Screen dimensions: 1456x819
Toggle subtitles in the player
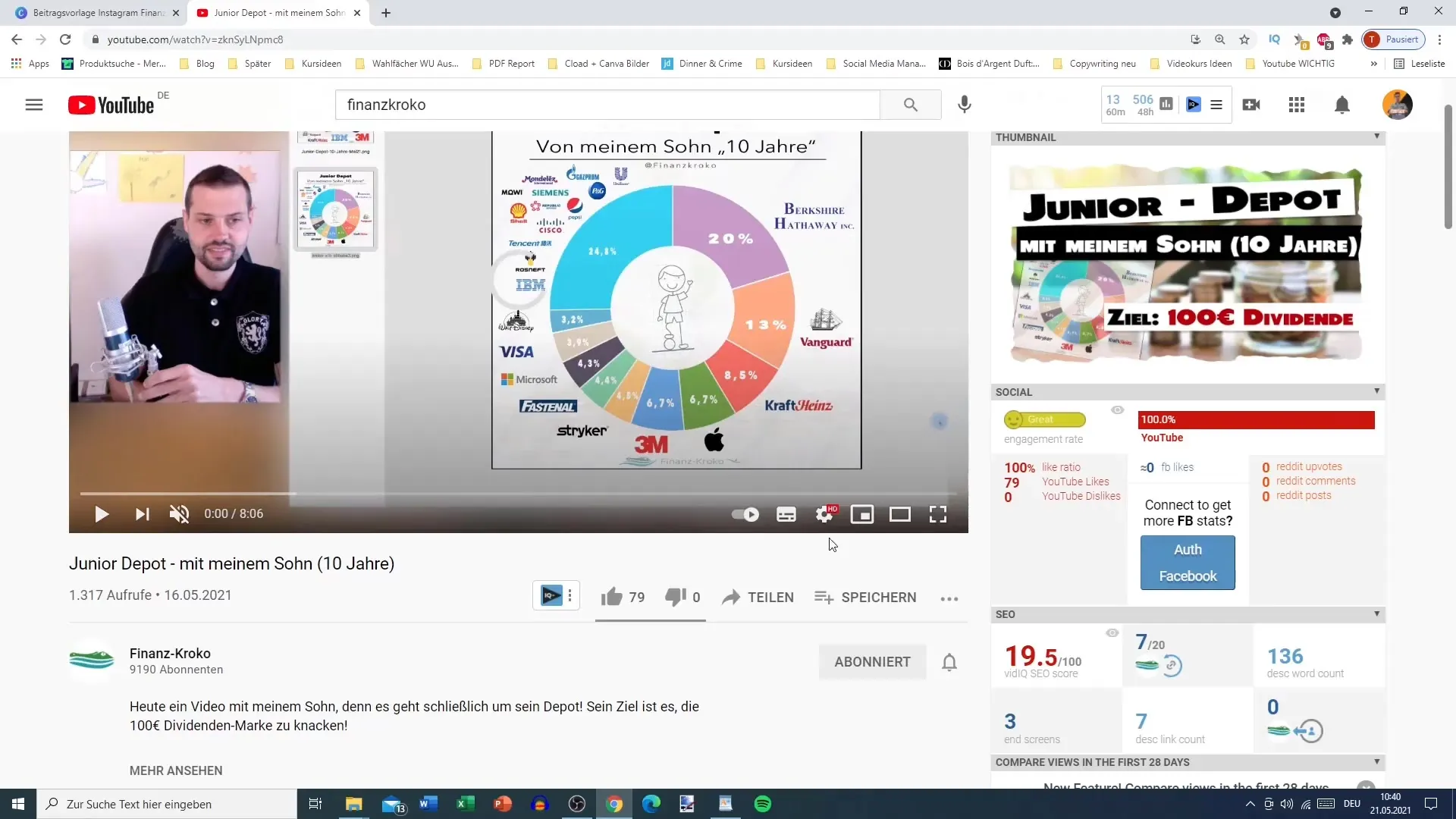(x=786, y=514)
